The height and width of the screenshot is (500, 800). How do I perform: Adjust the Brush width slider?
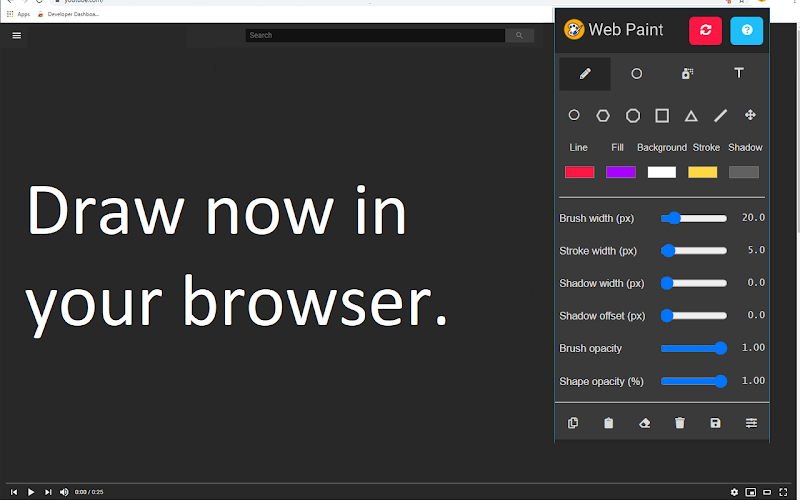click(x=694, y=218)
